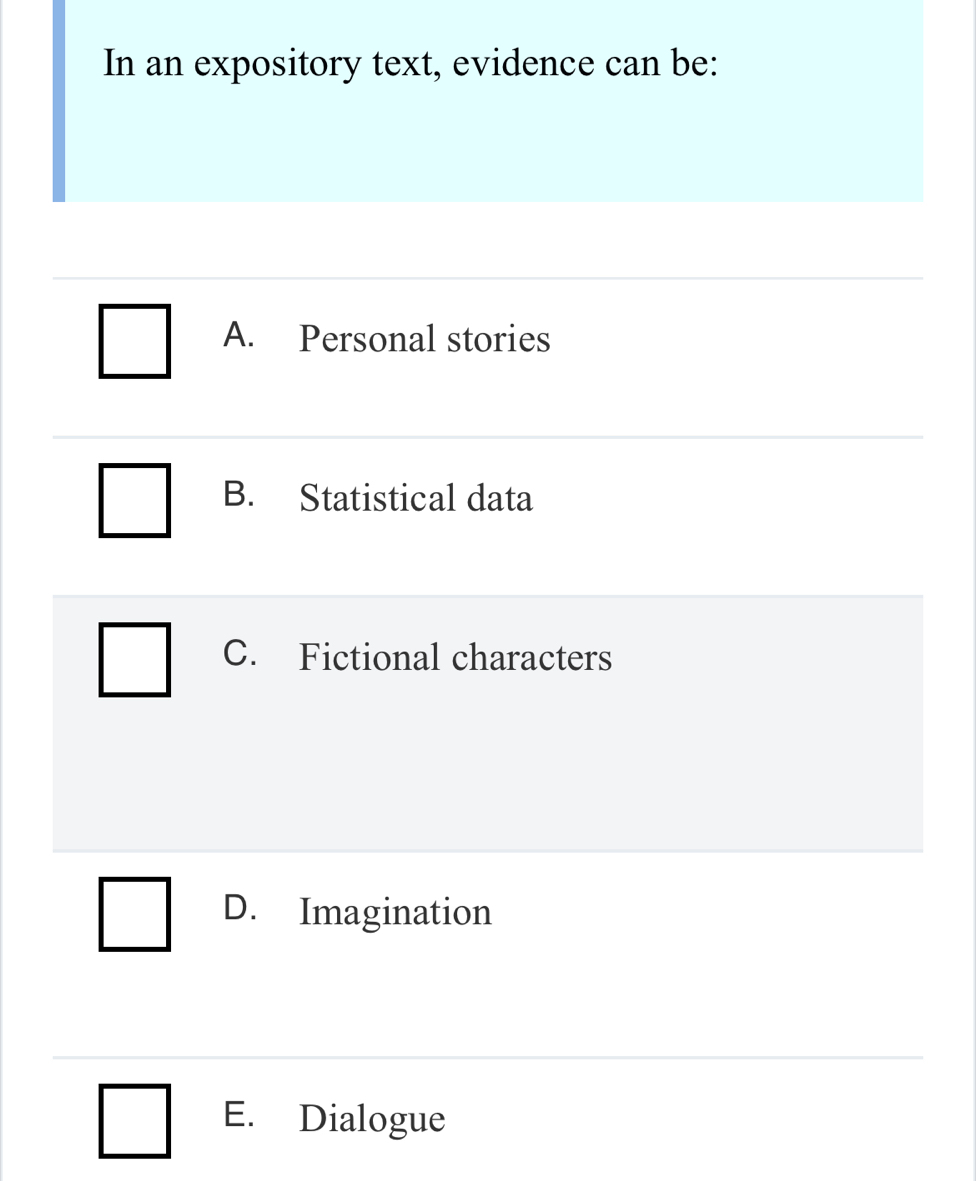The height and width of the screenshot is (1181, 976).
Task: Select the Fictional characters checkbox
Action: pyautogui.click(x=134, y=659)
